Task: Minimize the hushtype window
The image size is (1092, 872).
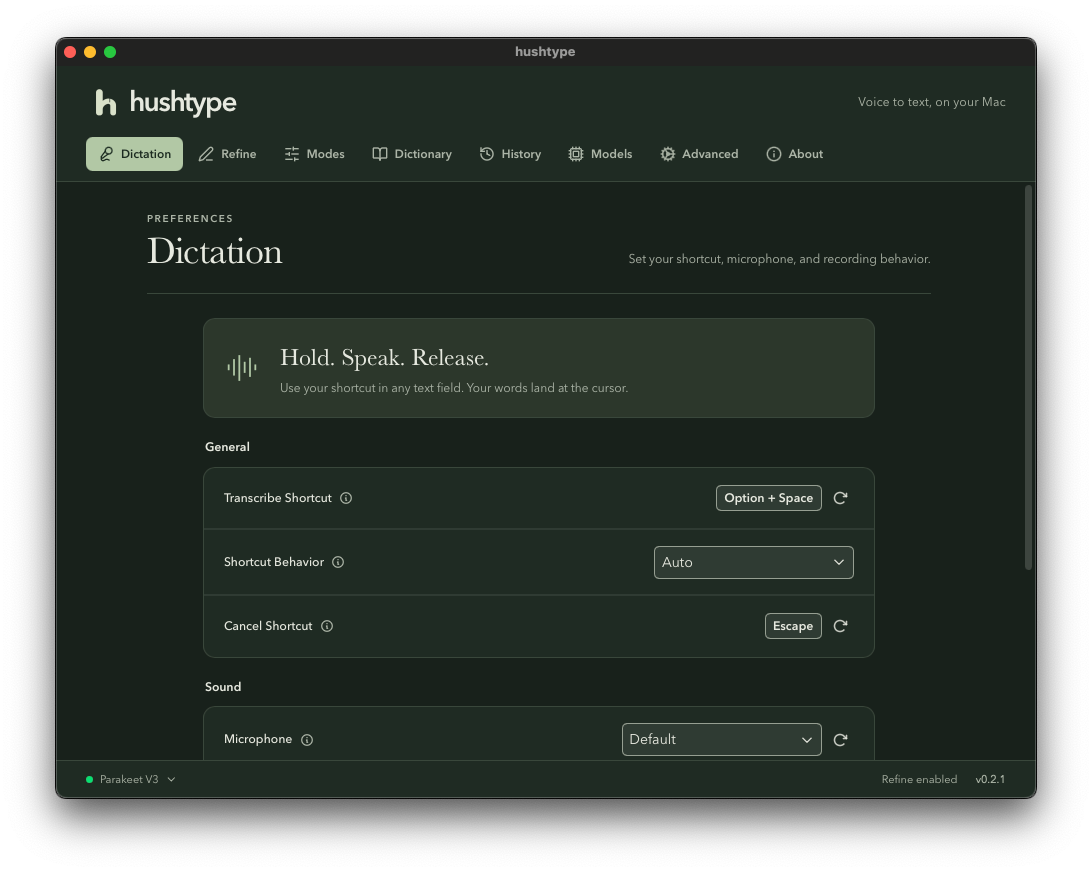Action: (90, 52)
